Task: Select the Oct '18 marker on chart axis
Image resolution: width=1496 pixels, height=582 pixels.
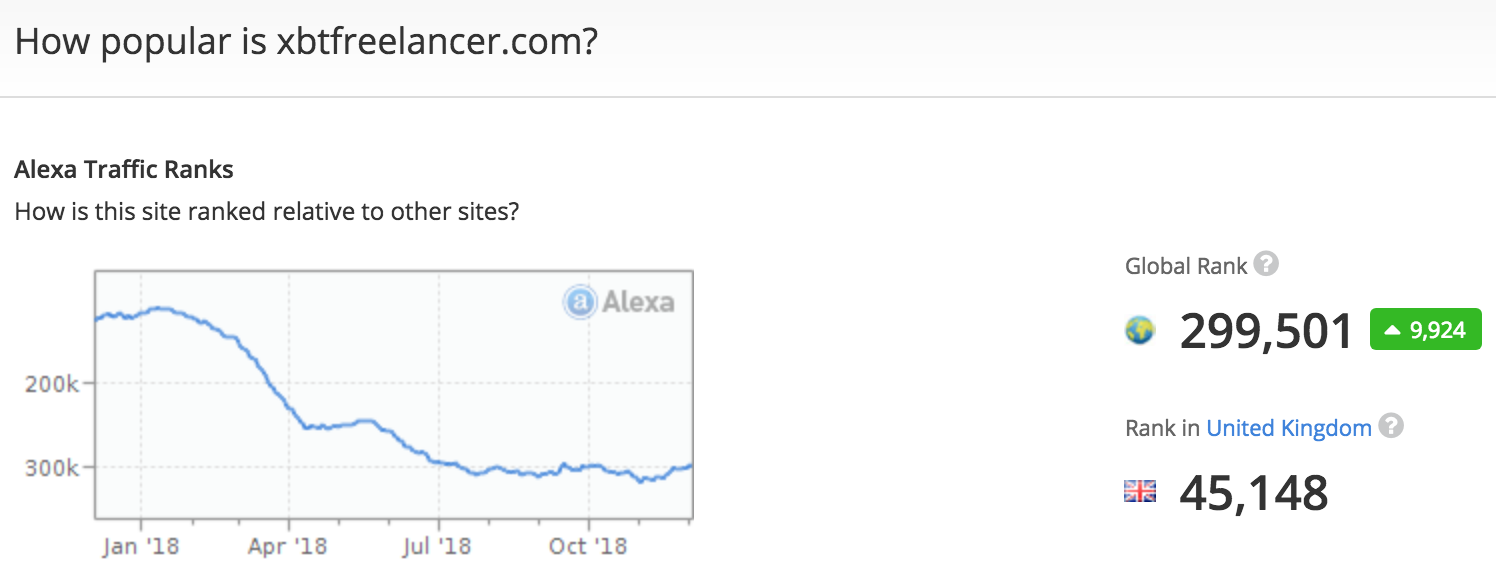Action: [589, 546]
